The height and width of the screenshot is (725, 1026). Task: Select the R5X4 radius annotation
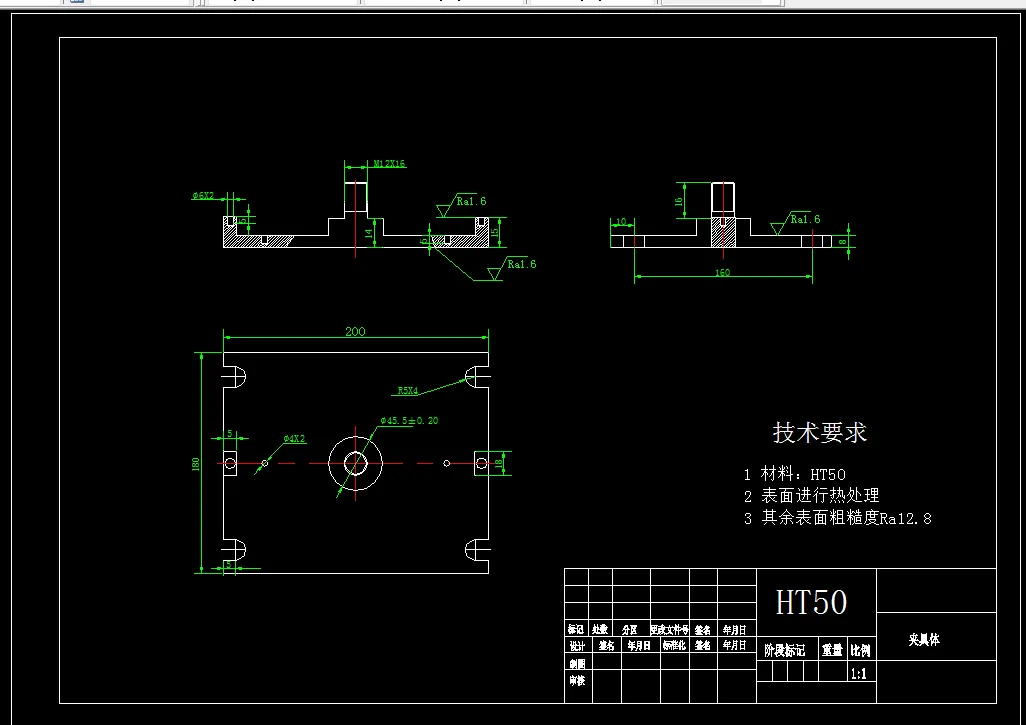[408, 391]
